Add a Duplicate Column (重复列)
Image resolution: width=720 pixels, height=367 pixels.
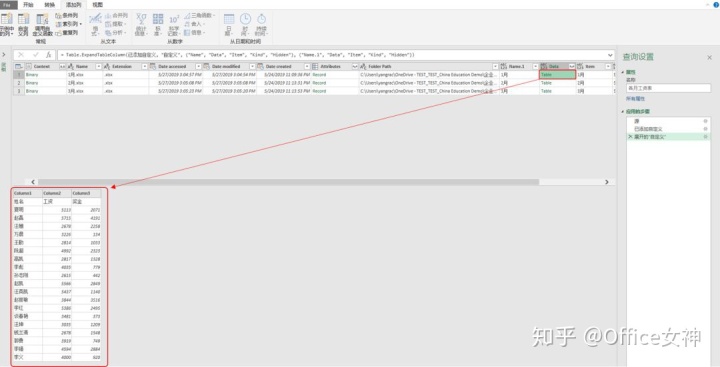(67, 33)
